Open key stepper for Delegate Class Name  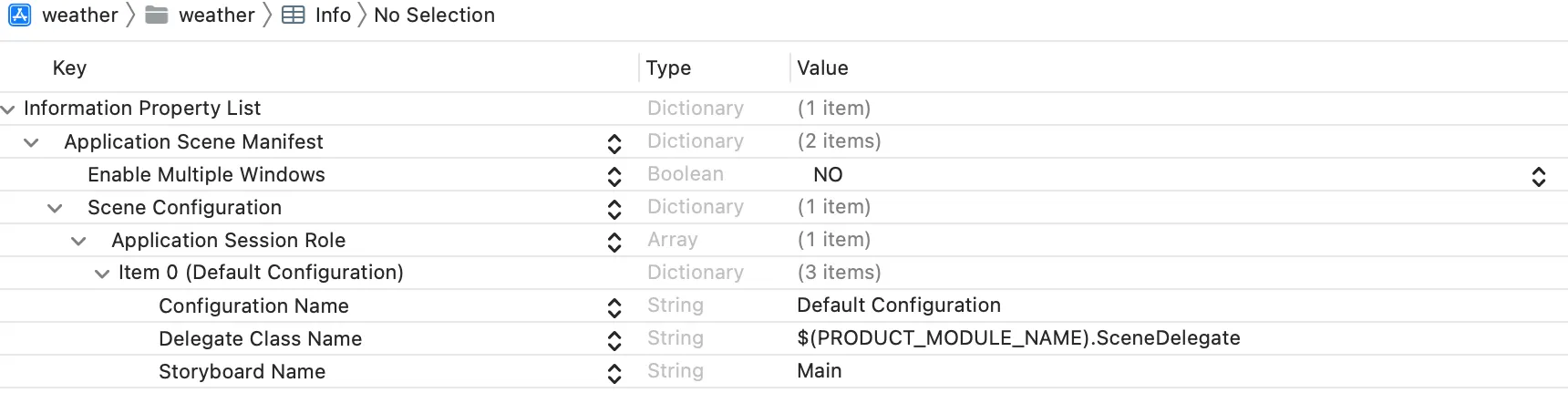(x=614, y=340)
